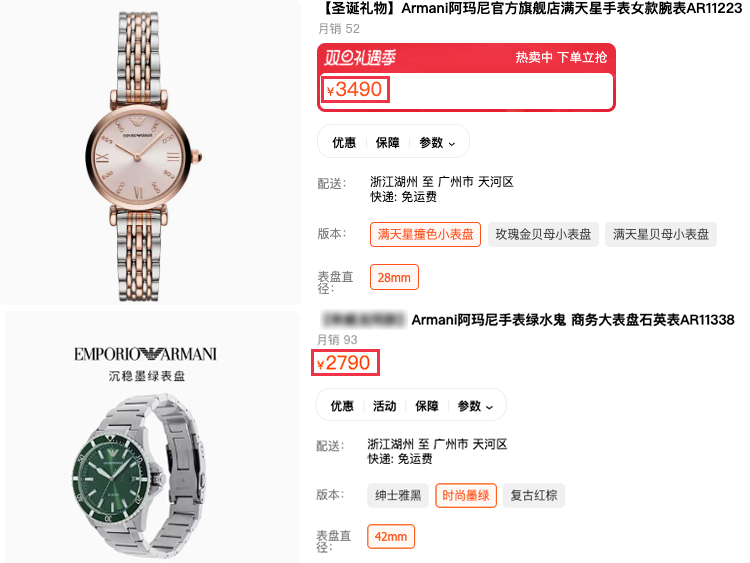
Task: Select the 时尚墨绿 version option
Action: point(466,496)
